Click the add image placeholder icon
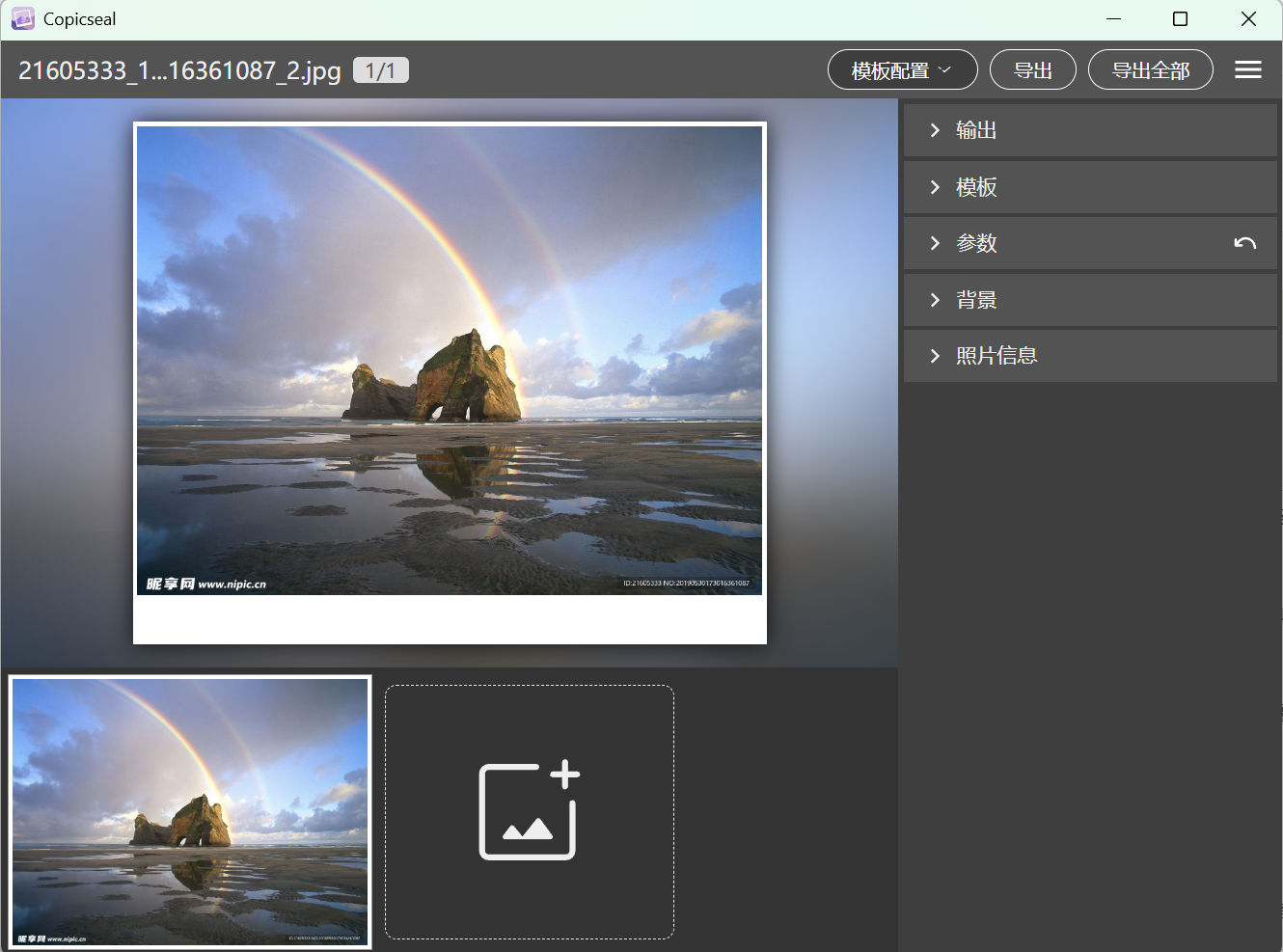Viewport: 1283px width, 952px height. click(x=529, y=811)
